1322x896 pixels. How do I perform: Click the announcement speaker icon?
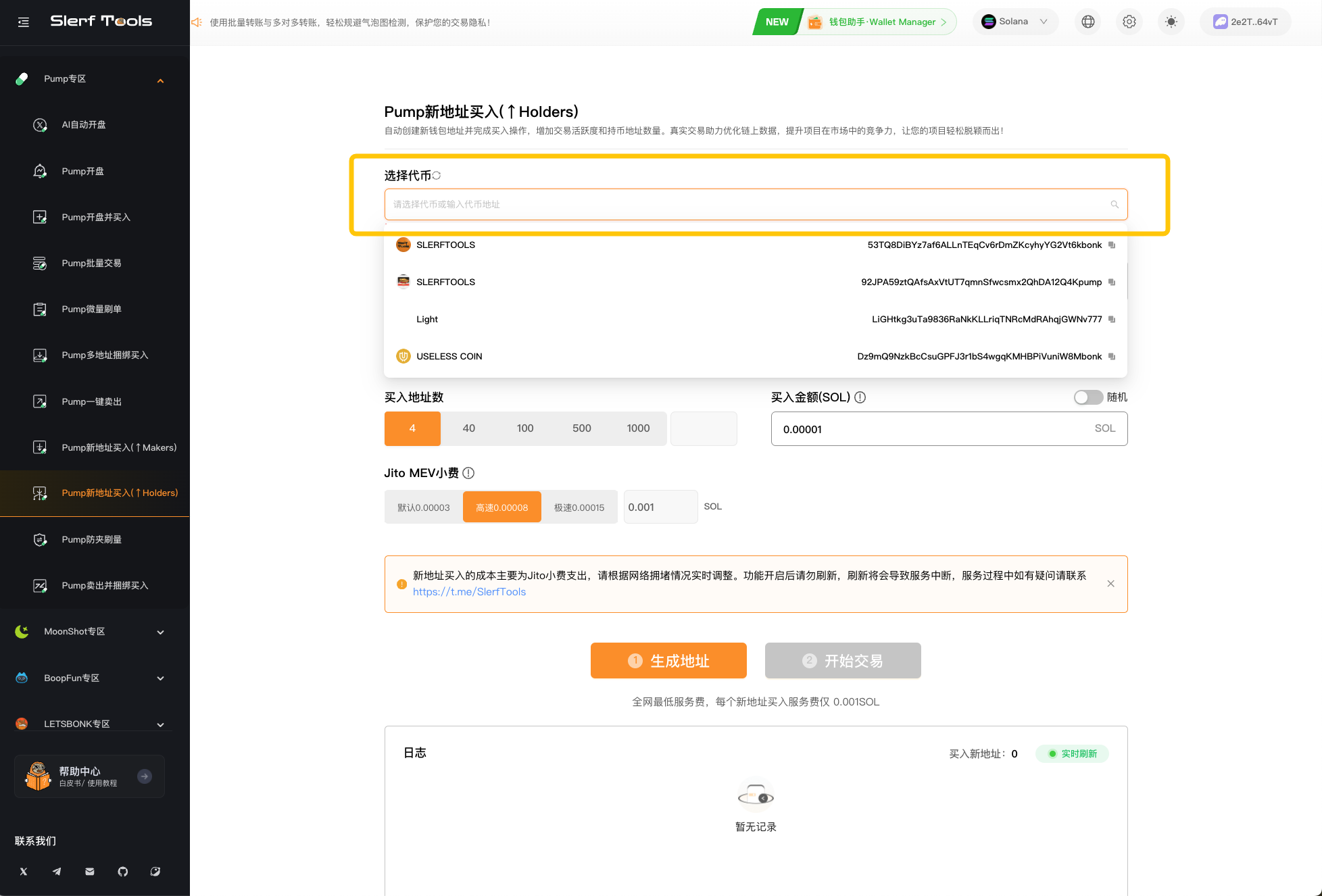tap(197, 22)
